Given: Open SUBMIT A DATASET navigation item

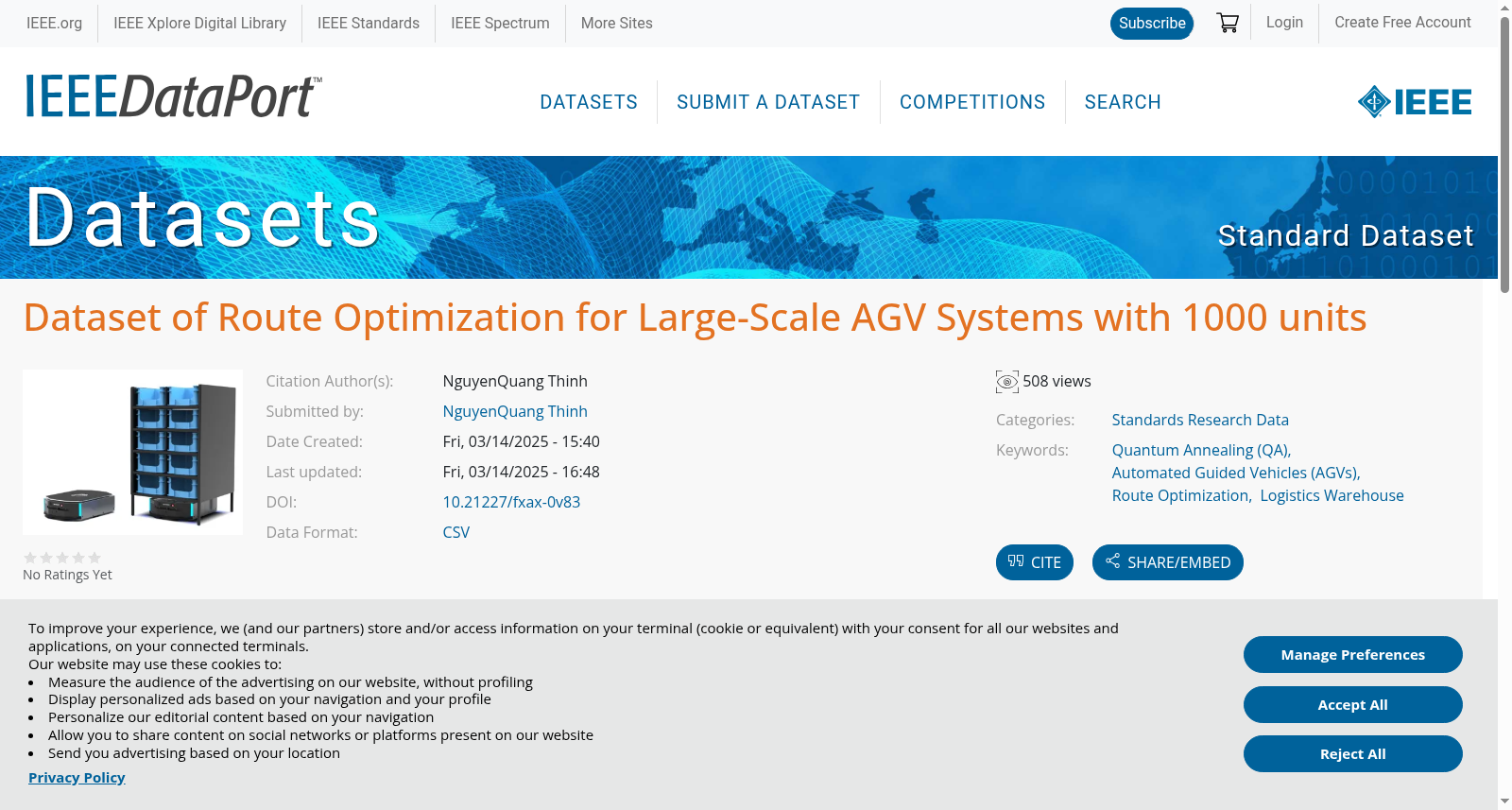Looking at the screenshot, I should coord(768,102).
